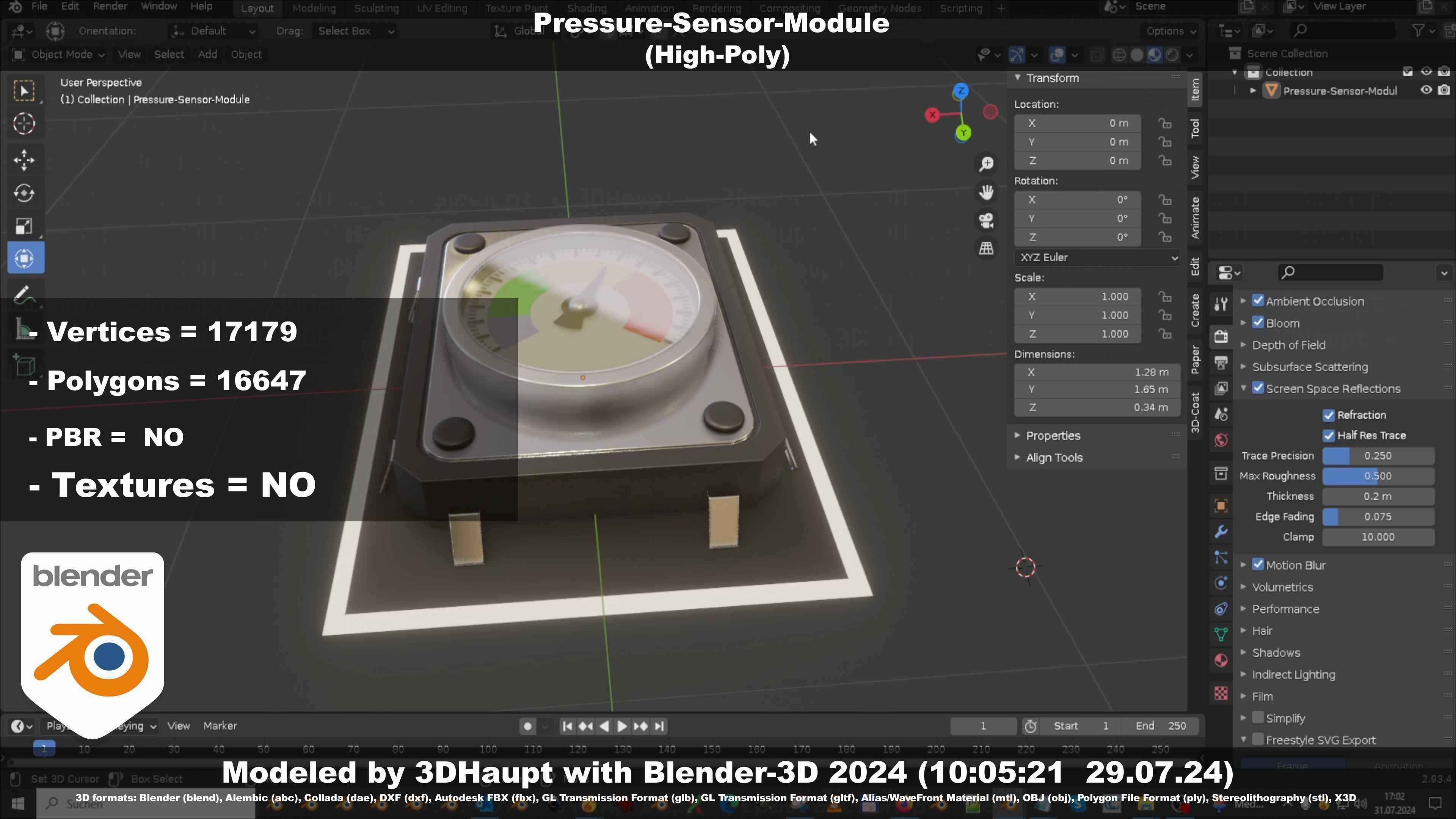Screen dimensions: 1456x819
Task: Open the Tool properties icon
Action: pyautogui.click(x=1221, y=304)
